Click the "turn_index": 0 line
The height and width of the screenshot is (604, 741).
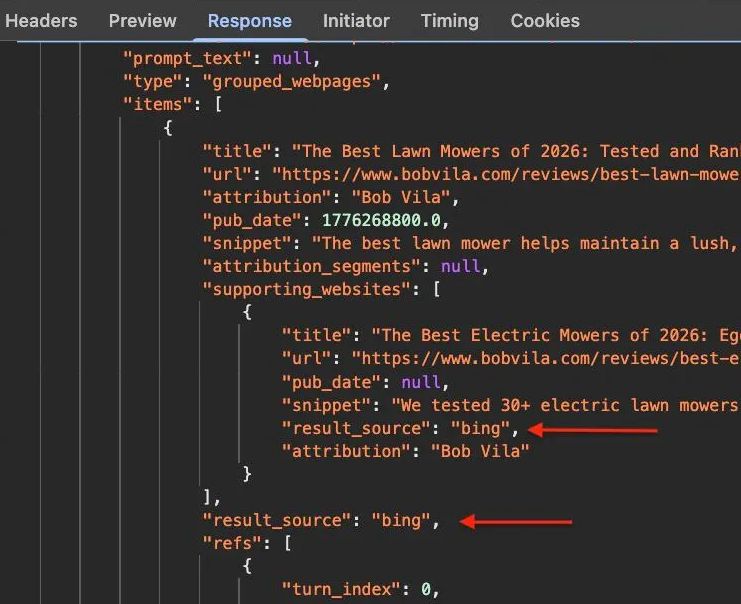click(361, 589)
